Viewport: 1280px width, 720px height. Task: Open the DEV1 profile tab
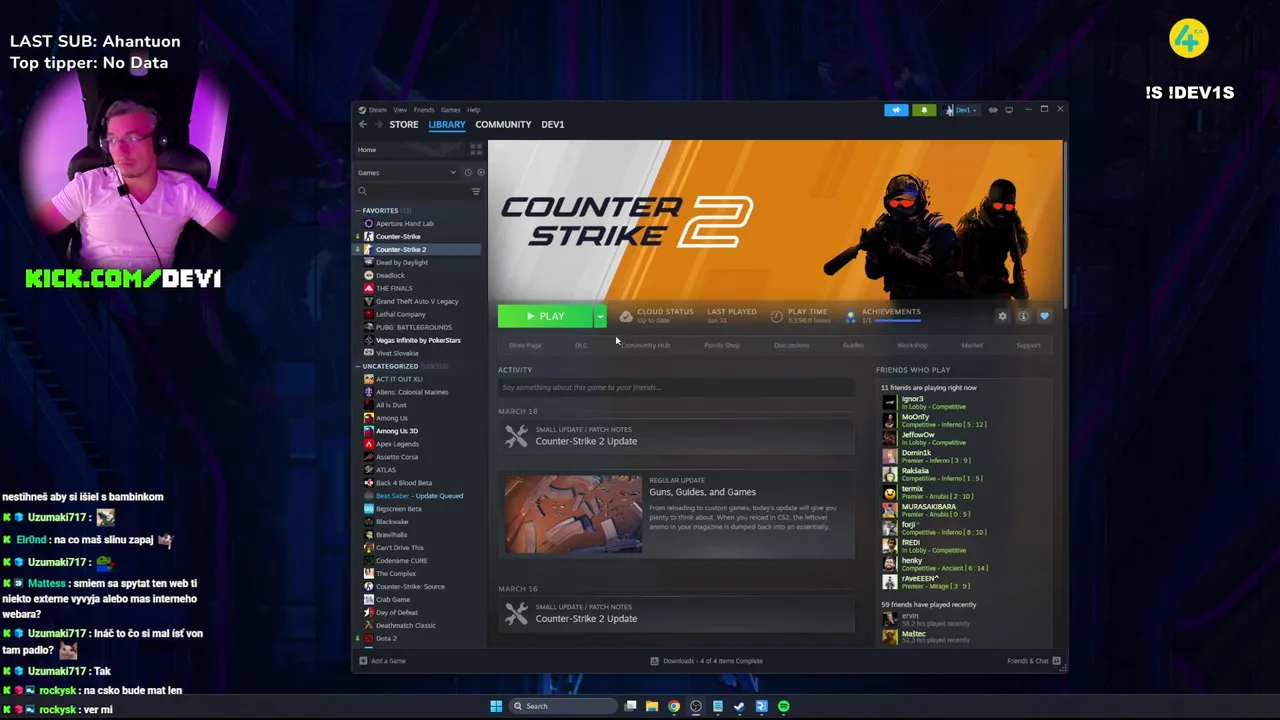pos(553,125)
